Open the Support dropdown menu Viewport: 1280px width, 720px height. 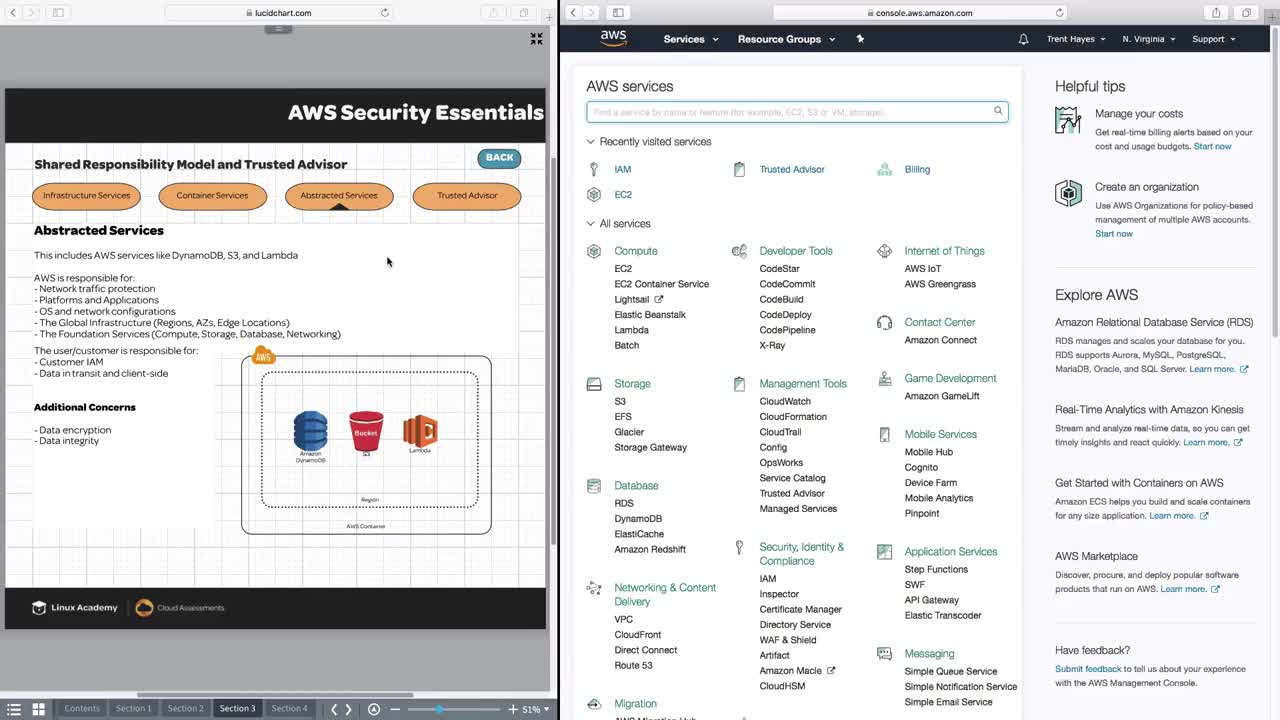1214,39
